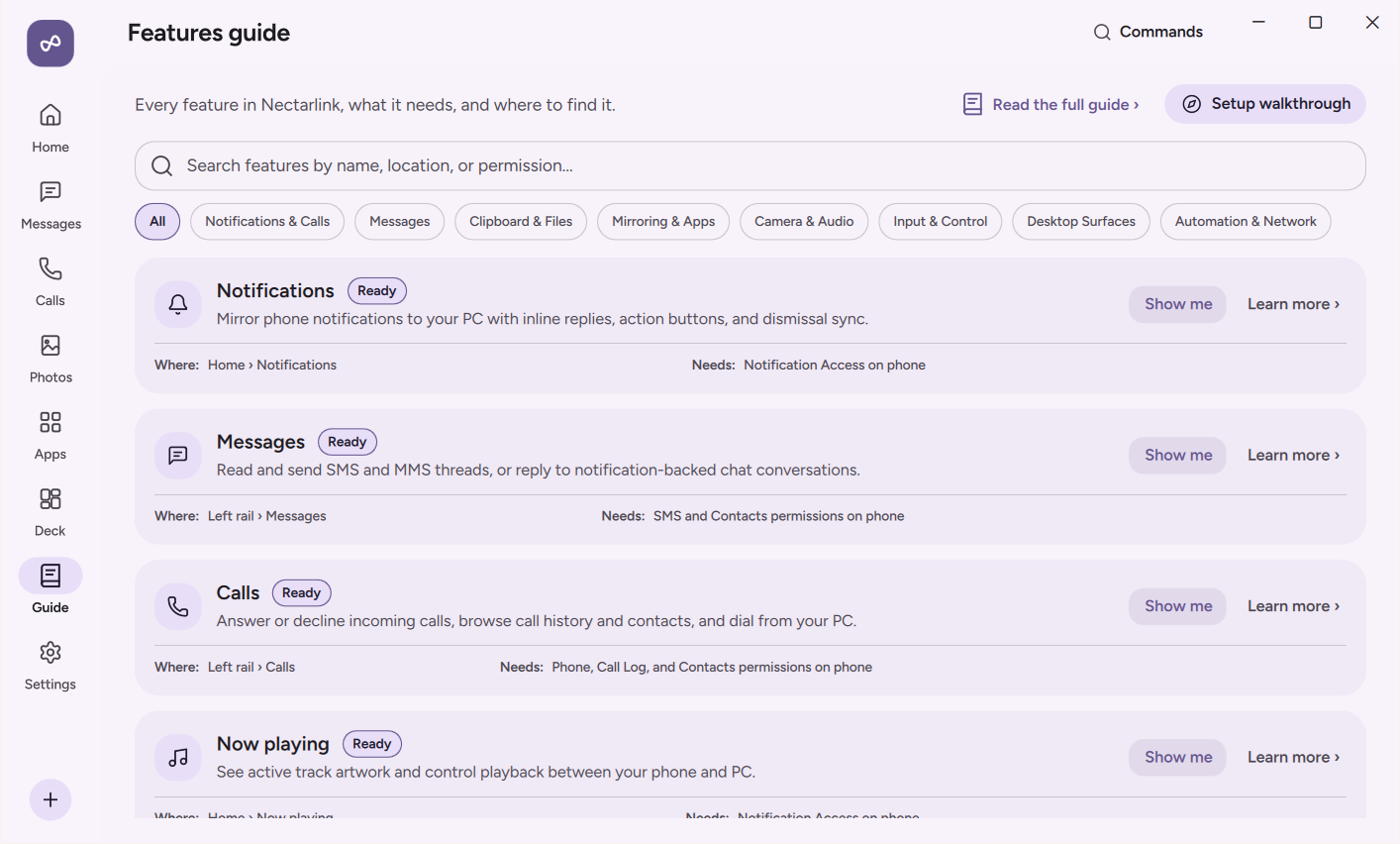The width and height of the screenshot is (1400, 844).
Task: Show Camera & Audio features
Action: 804,222
